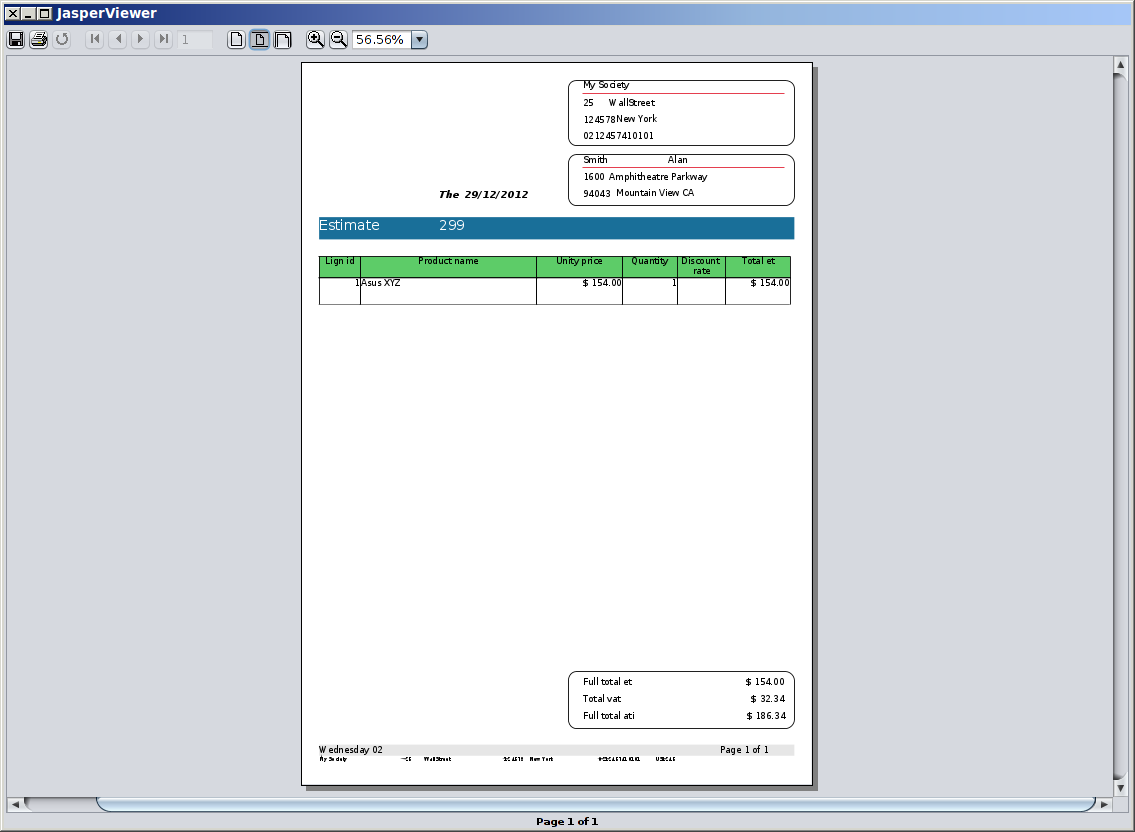This screenshot has height=832, width=1135.
Task: Click 'Wednesday 02' footer date
Action: (x=350, y=749)
